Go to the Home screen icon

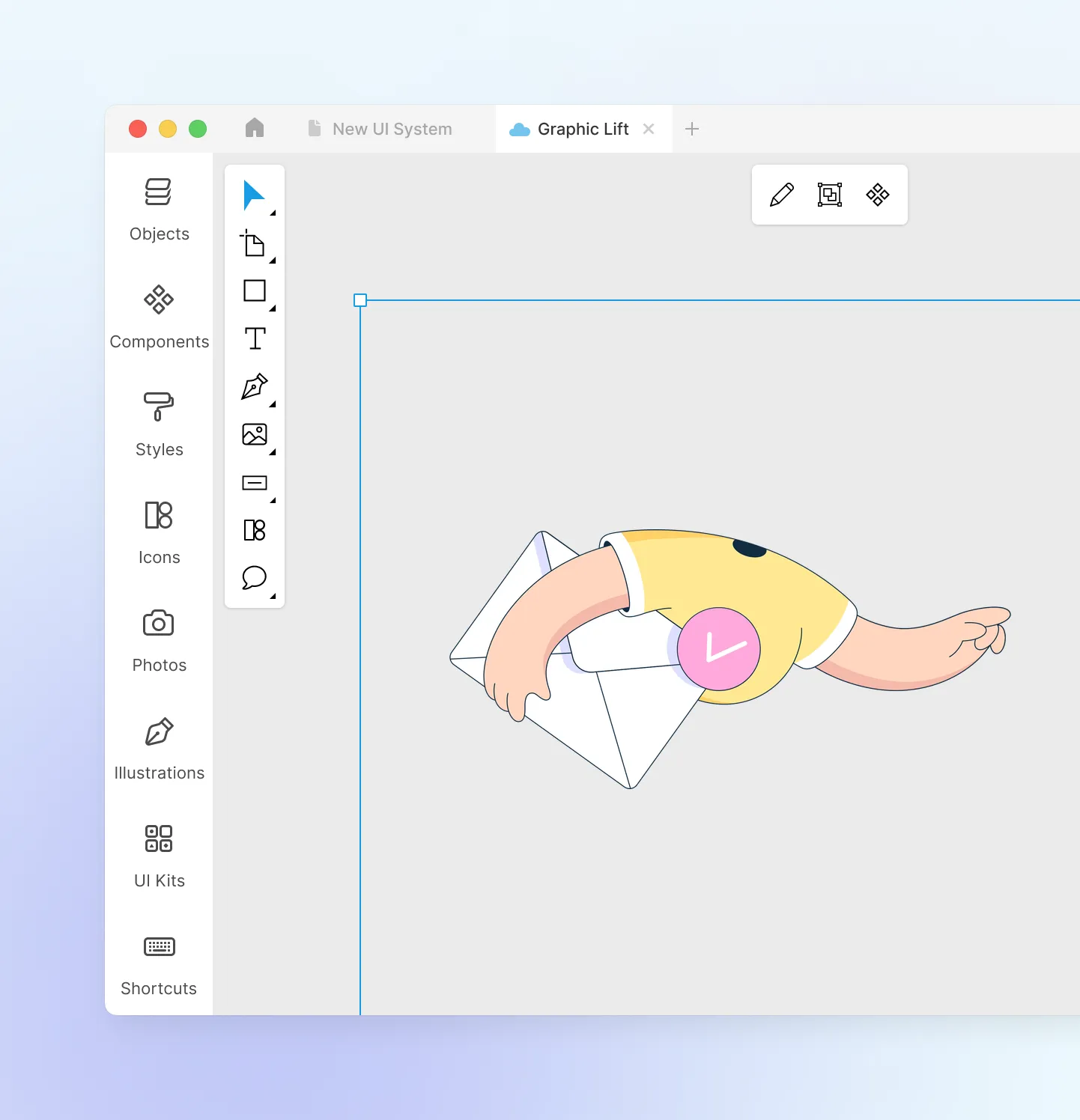point(255,128)
